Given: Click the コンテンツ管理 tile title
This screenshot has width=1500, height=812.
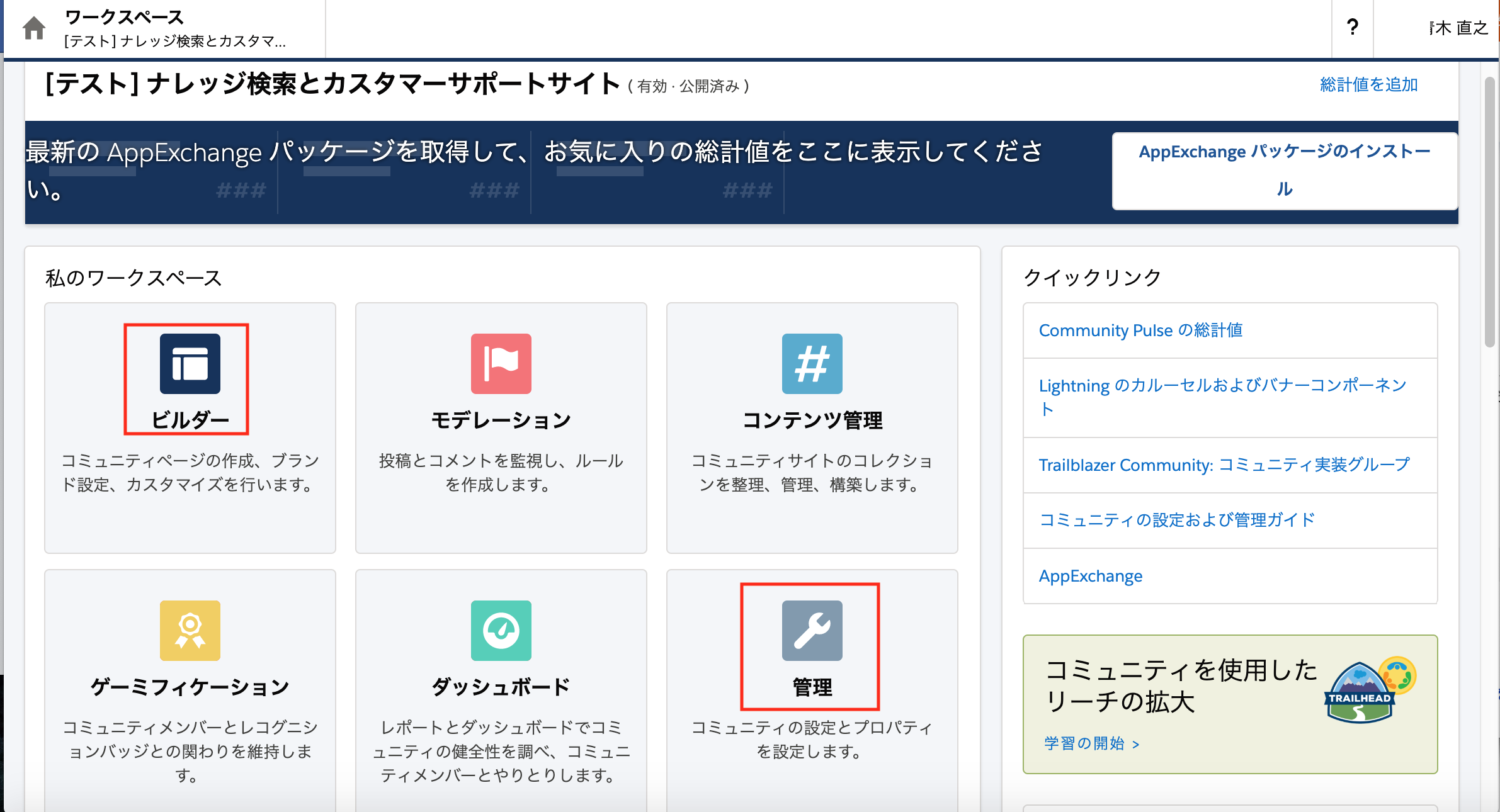Looking at the screenshot, I should click(812, 420).
